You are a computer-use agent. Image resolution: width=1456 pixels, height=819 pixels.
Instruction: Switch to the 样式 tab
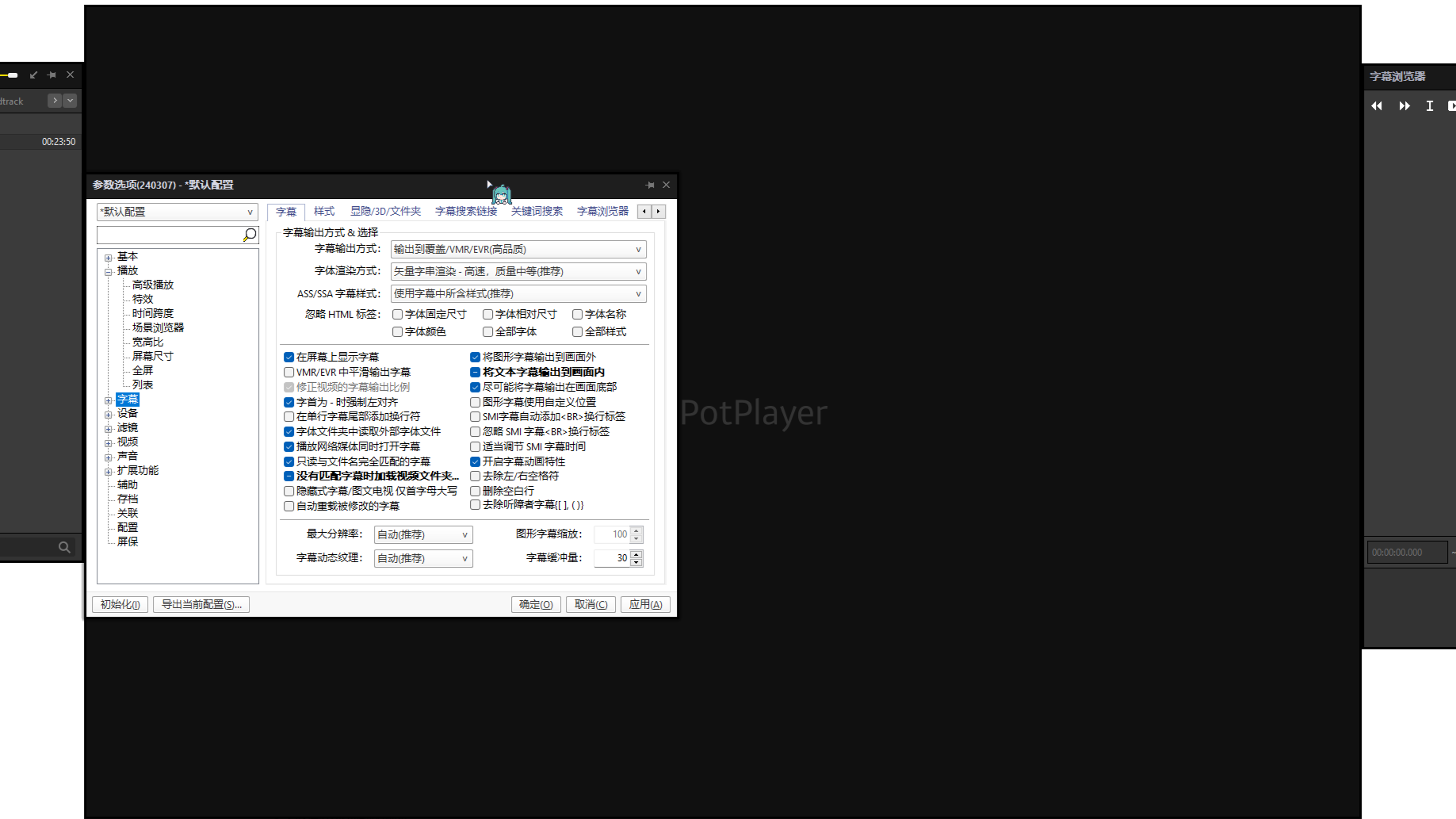click(x=324, y=211)
